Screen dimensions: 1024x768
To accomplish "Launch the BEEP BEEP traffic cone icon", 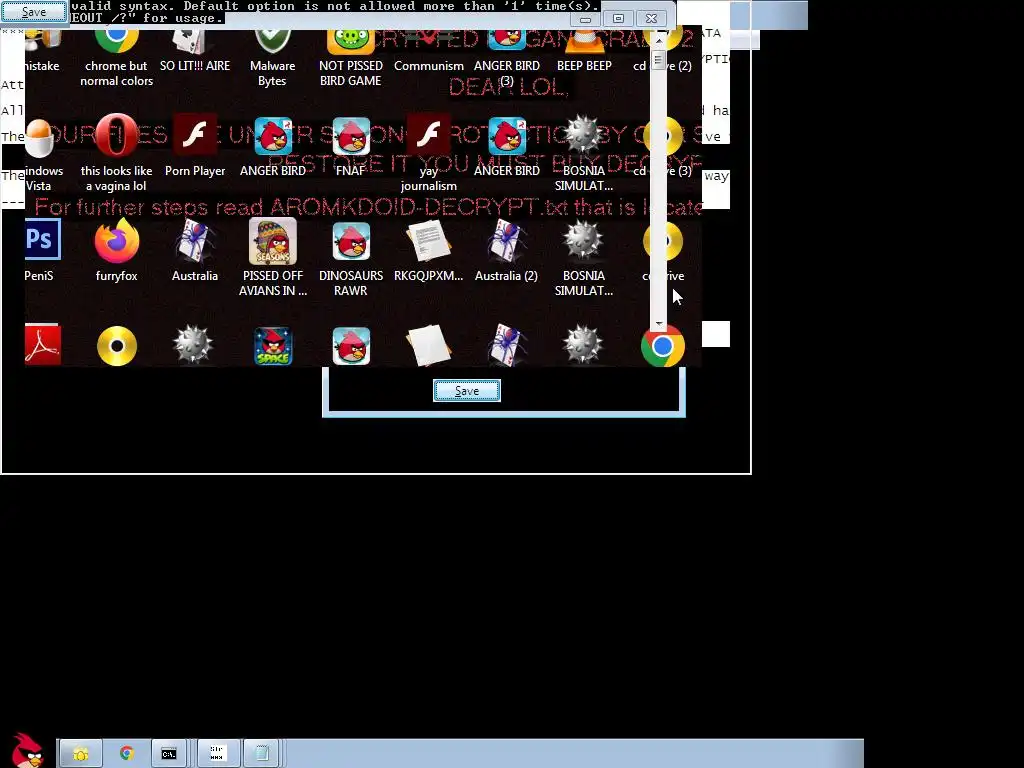I will [x=584, y=52].
